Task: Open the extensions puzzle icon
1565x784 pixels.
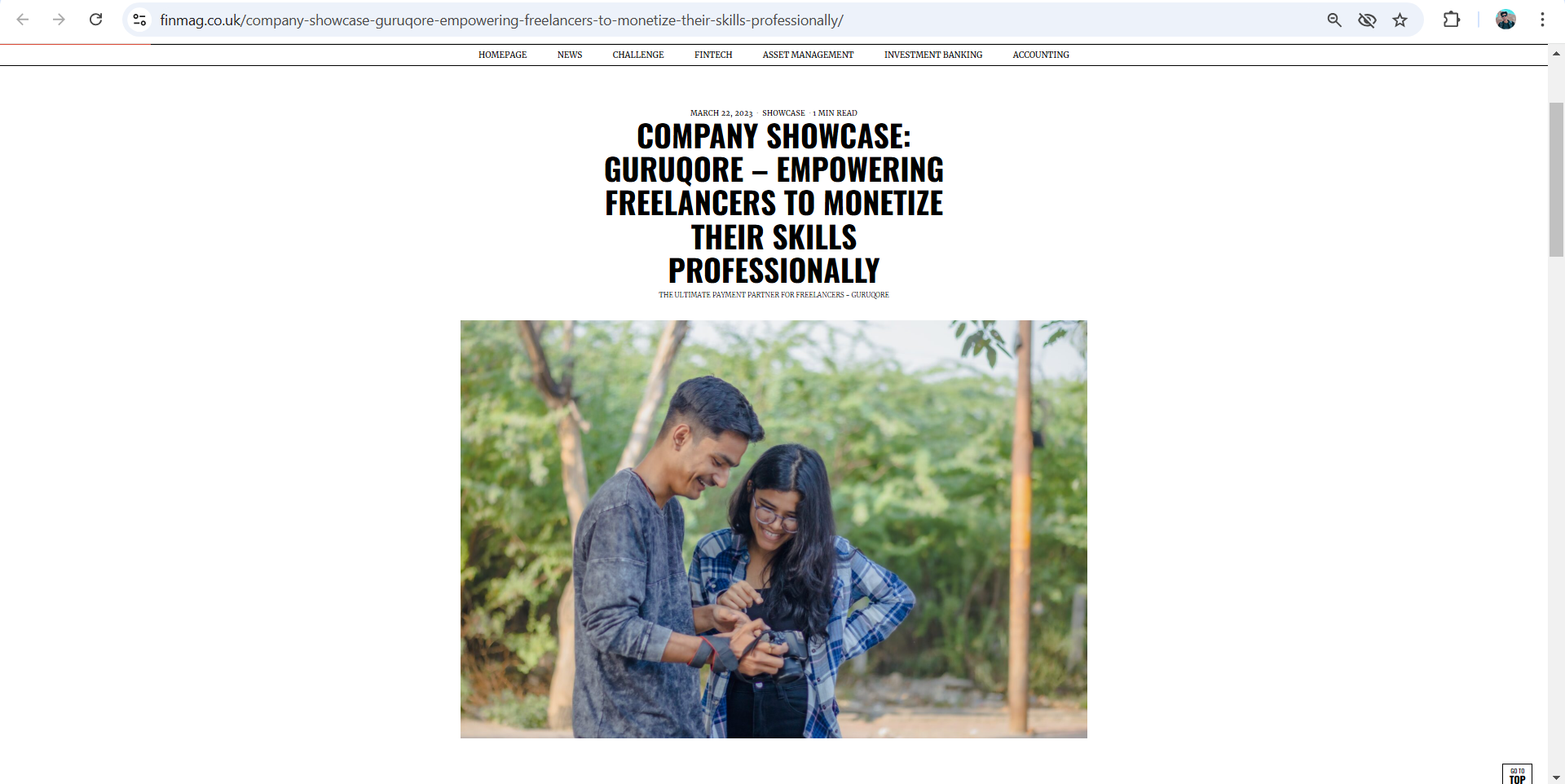Action: tap(1452, 20)
